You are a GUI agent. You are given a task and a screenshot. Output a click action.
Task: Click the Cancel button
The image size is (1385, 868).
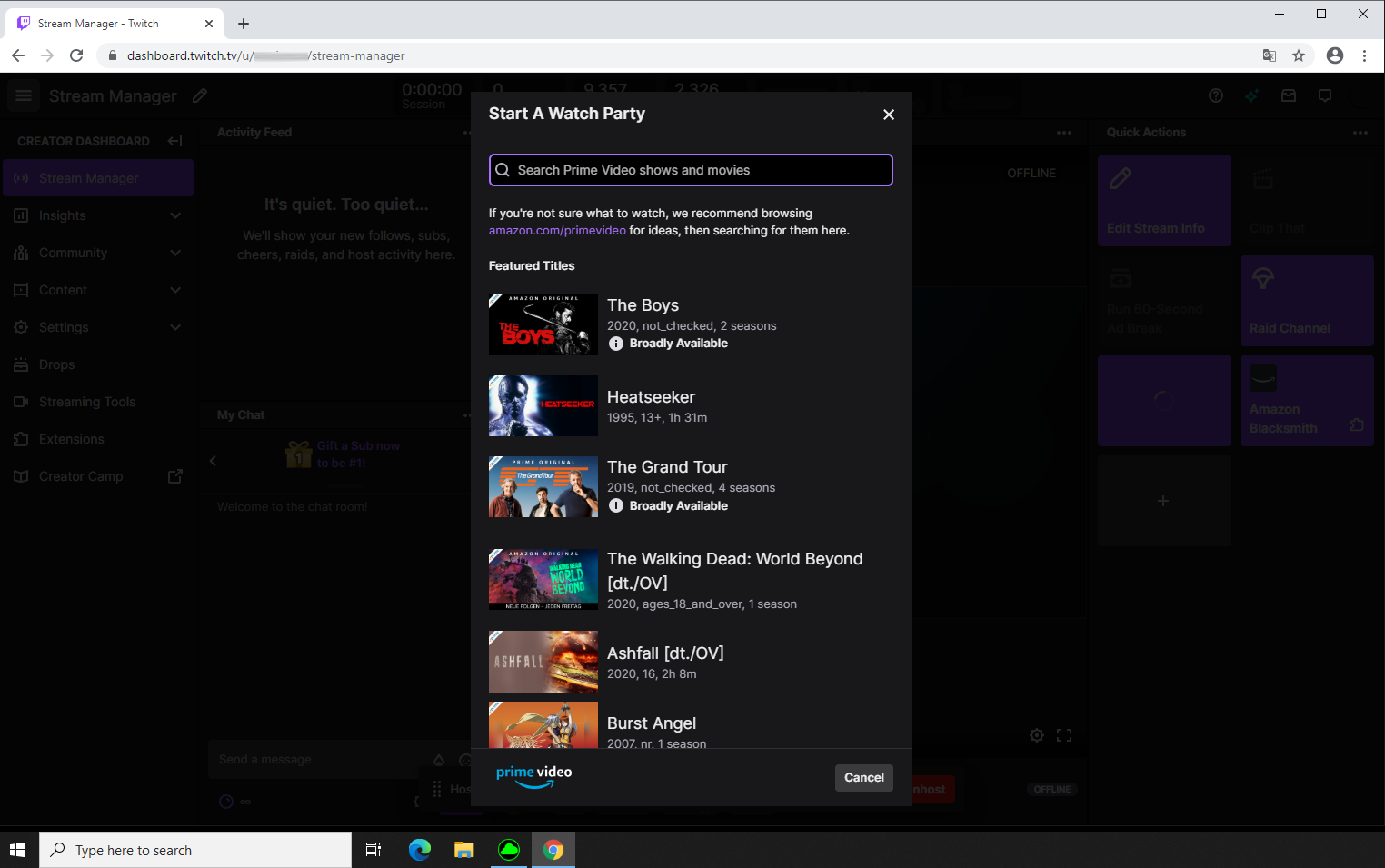[863, 778]
